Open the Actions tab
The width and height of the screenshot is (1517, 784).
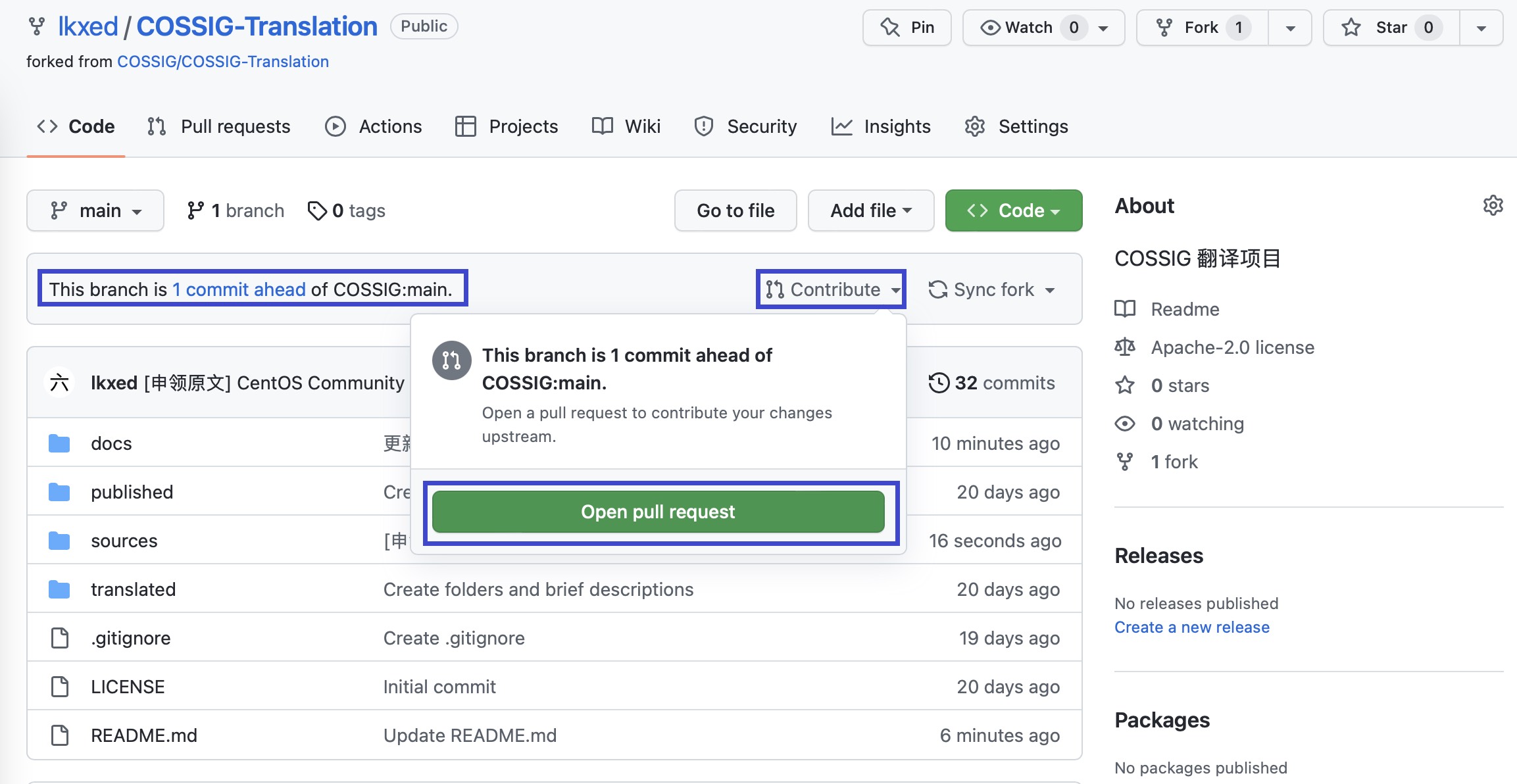pos(374,126)
